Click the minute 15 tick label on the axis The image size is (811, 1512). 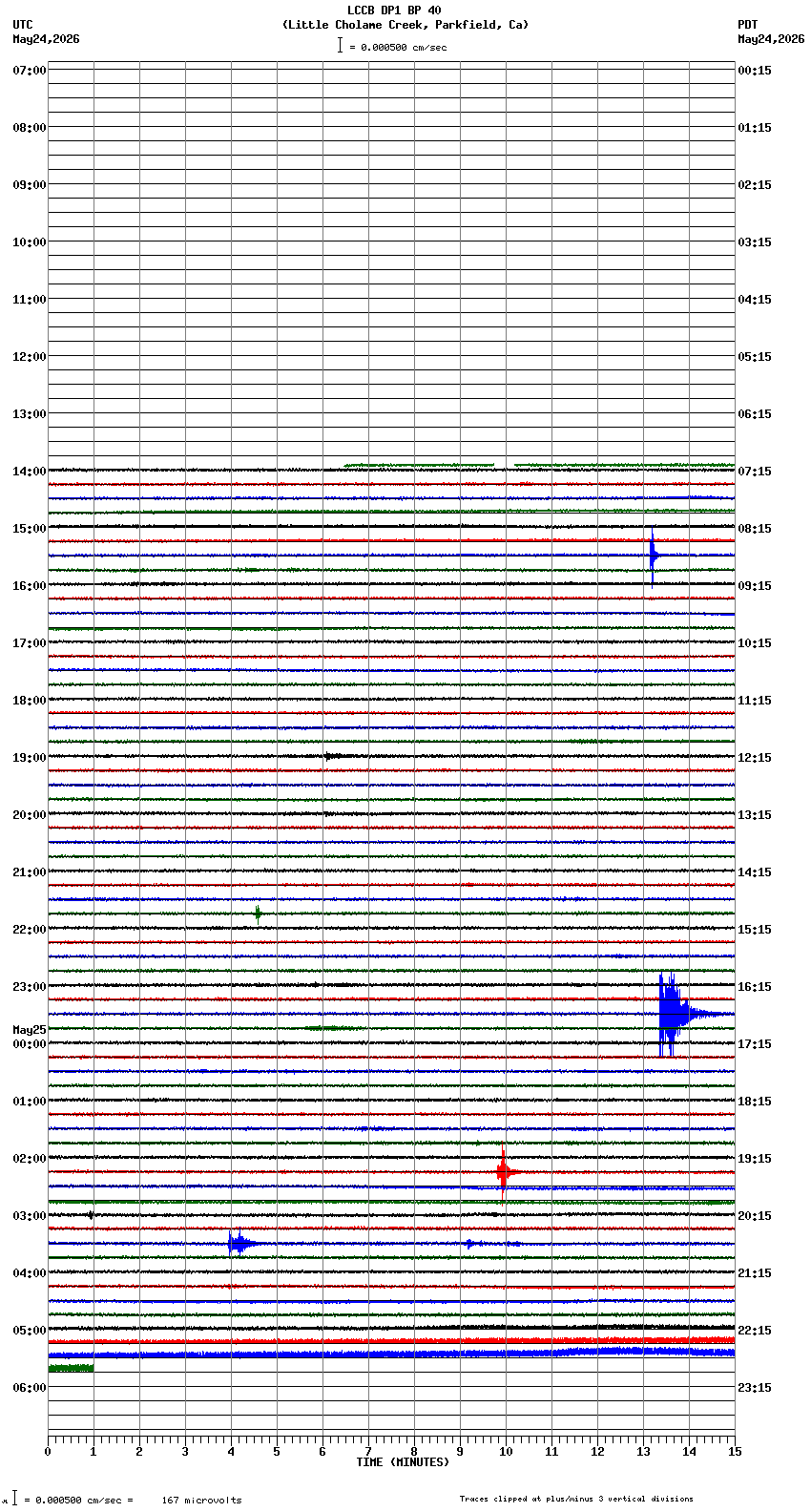coord(735,1452)
